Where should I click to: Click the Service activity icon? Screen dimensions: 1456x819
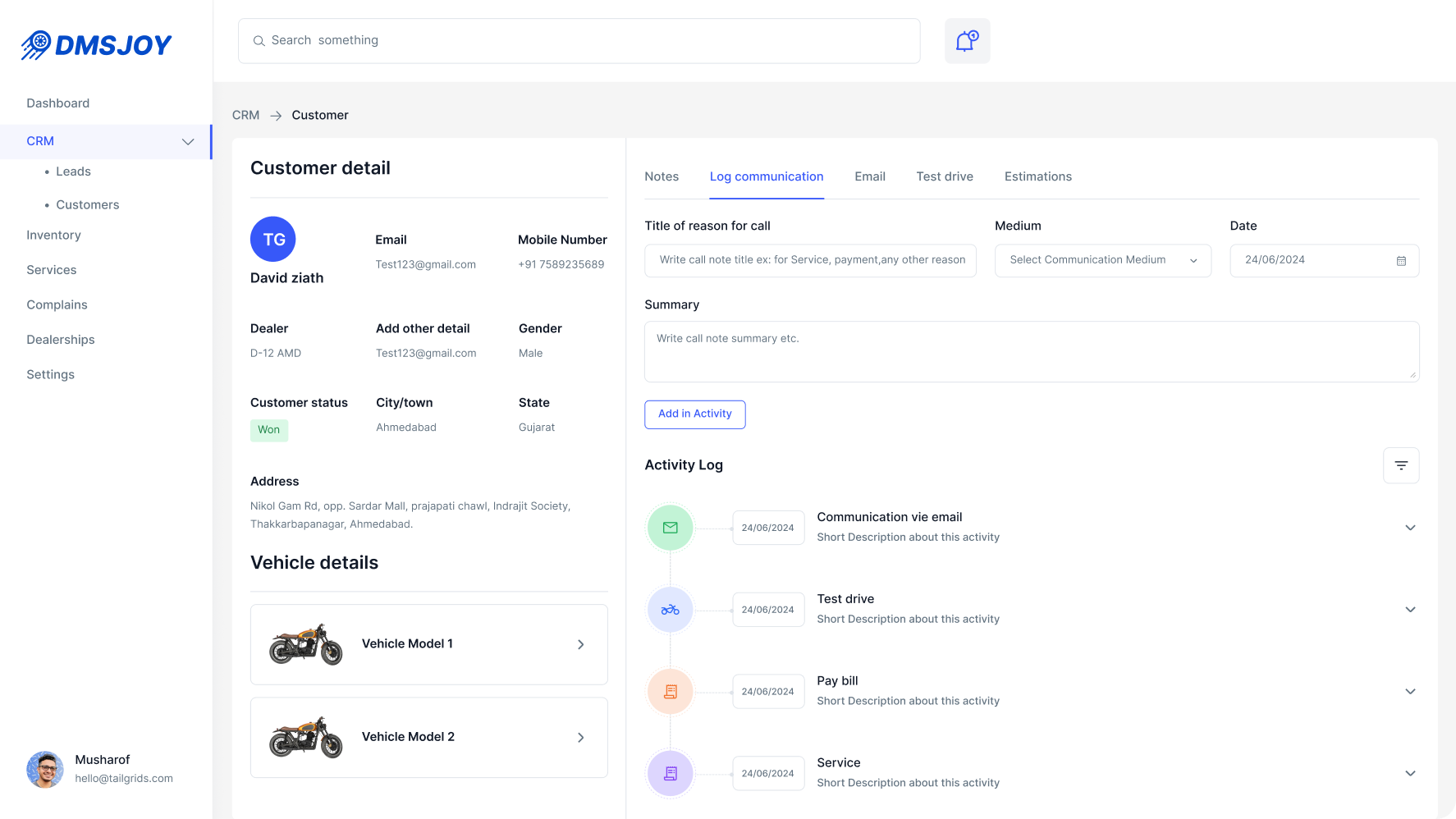point(671,774)
